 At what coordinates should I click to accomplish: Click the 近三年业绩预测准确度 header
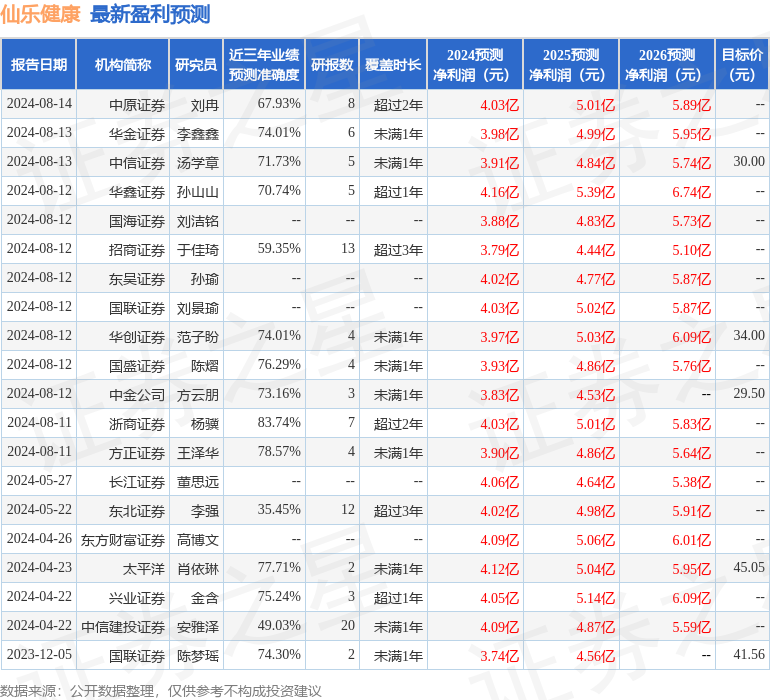point(264,64)
